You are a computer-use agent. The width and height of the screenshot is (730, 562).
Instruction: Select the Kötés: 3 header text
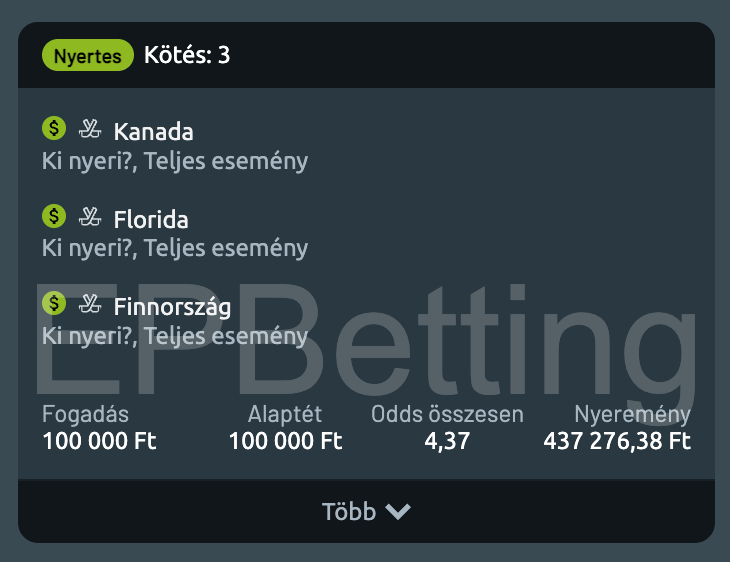click(187, 55)
